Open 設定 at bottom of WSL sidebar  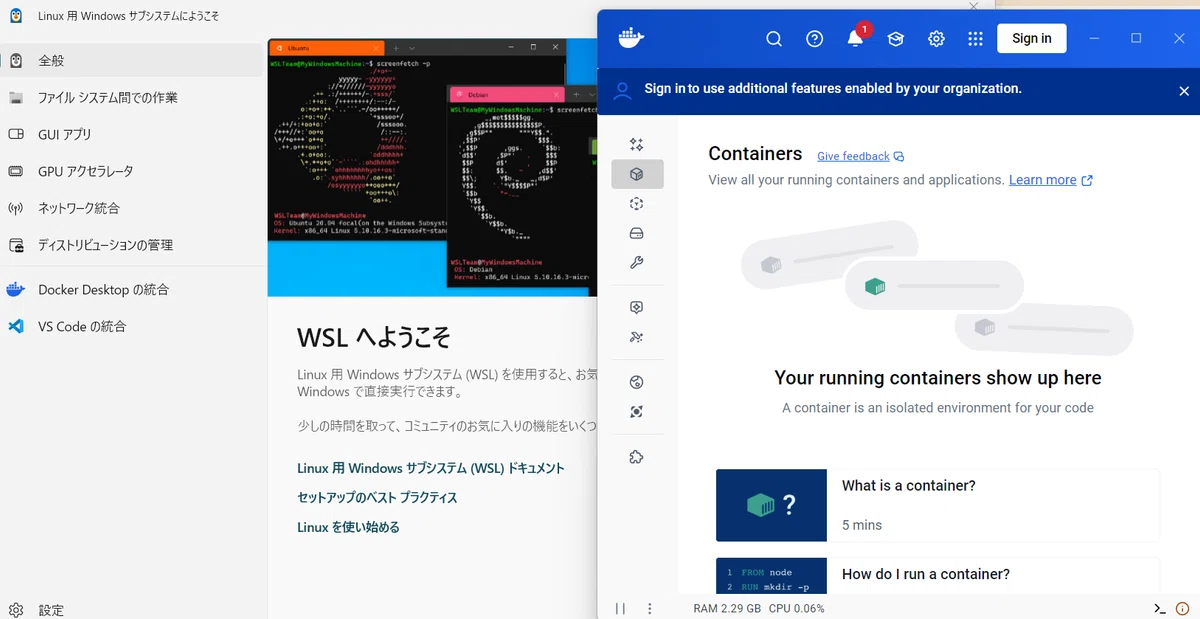(133, 609)
